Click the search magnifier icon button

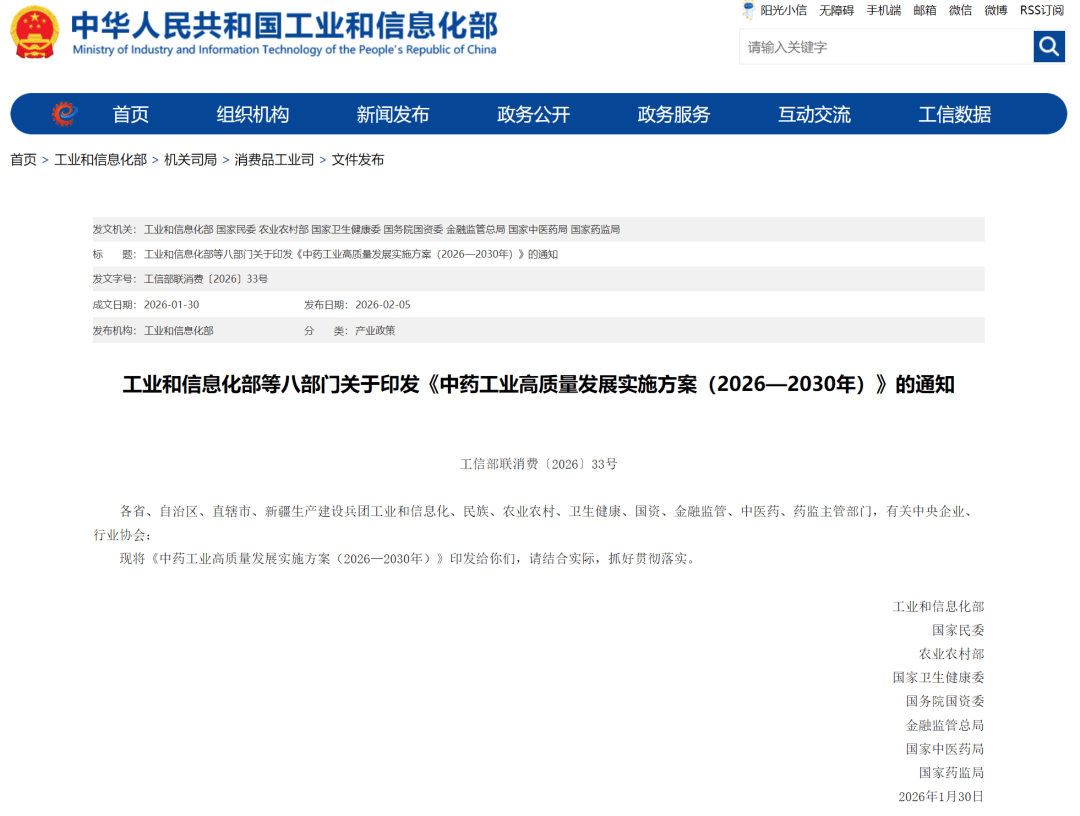point(1048,46)
